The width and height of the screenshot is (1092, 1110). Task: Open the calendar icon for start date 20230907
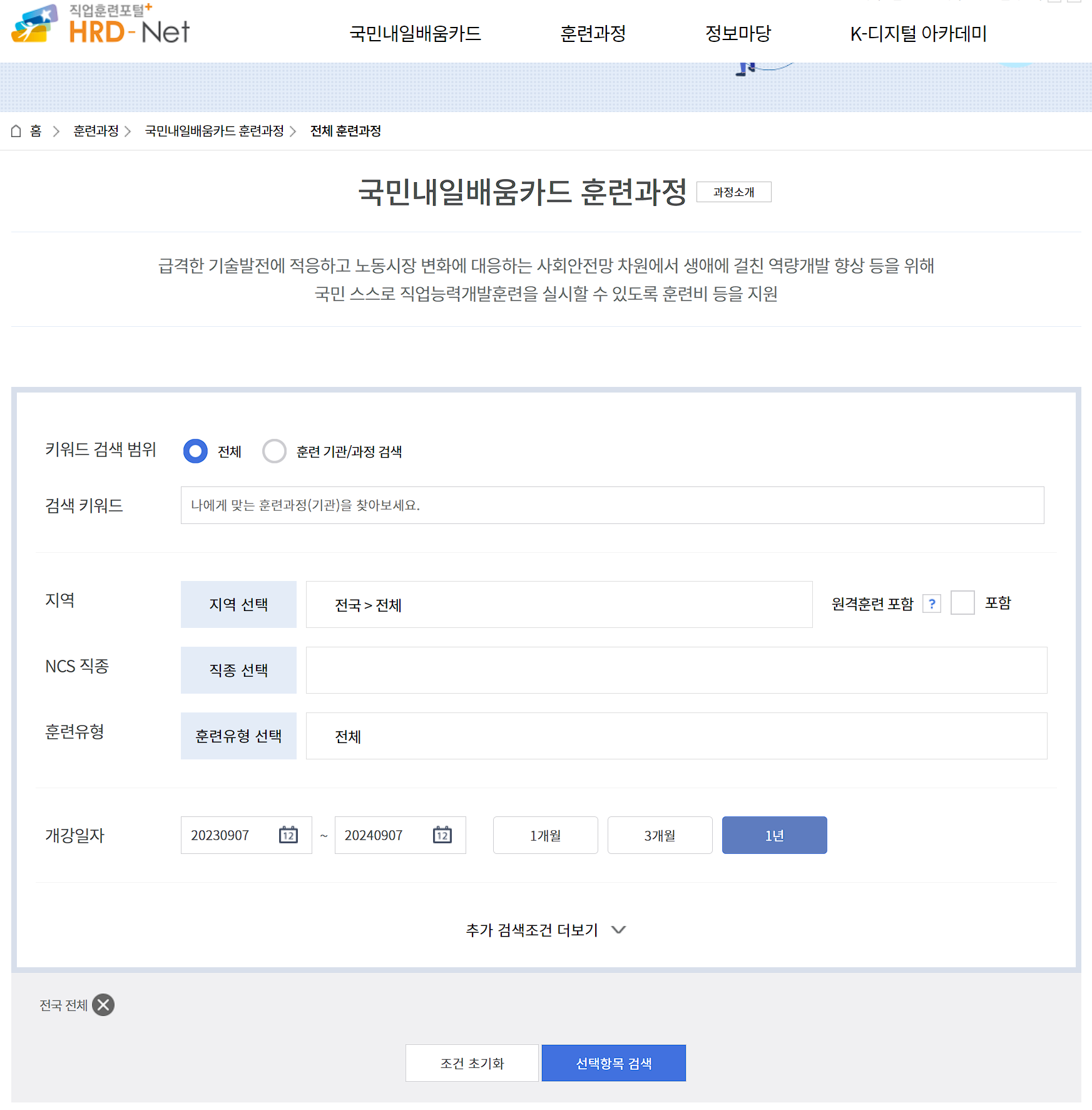[288, 835]
